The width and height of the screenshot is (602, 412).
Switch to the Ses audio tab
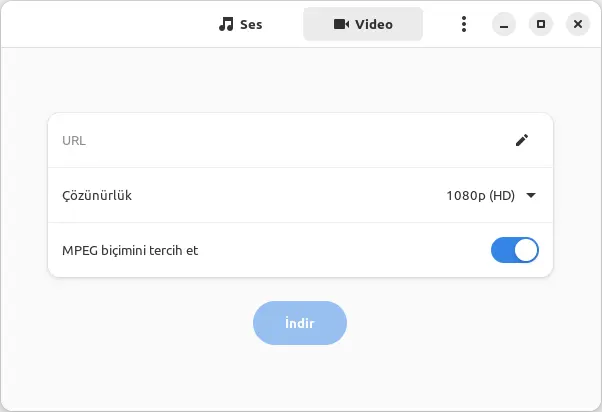click(241, 24)
